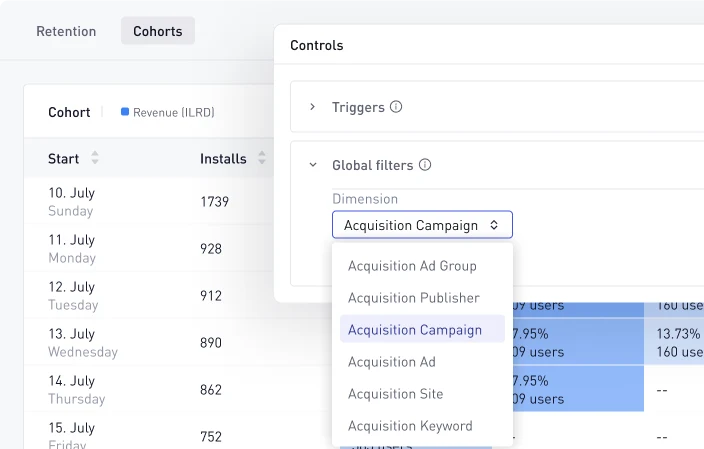Sort by Start column arrows icon
Viewport: 704px width, 449px height.
coord(95,158)
